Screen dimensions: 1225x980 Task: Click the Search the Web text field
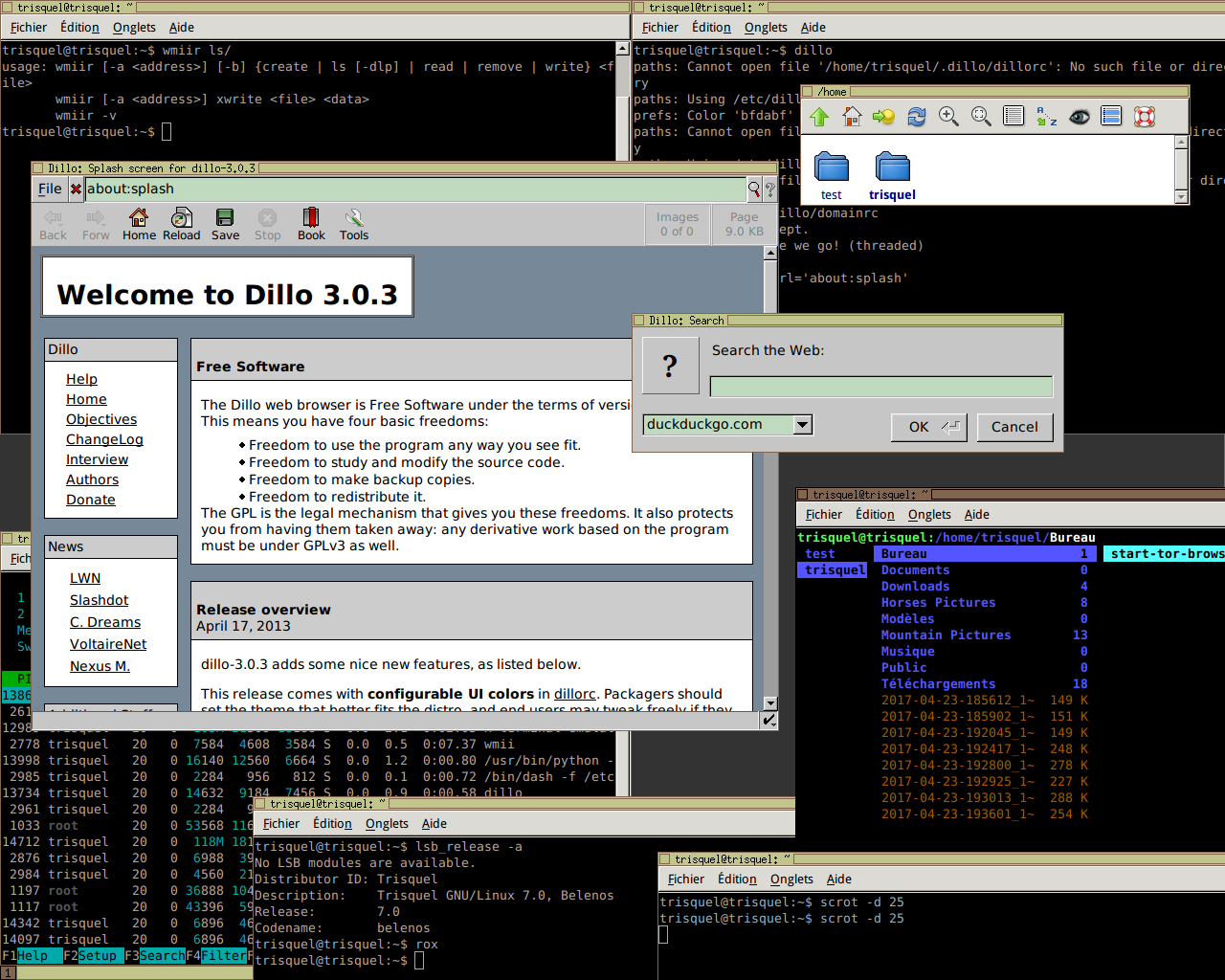click(881, 387)
